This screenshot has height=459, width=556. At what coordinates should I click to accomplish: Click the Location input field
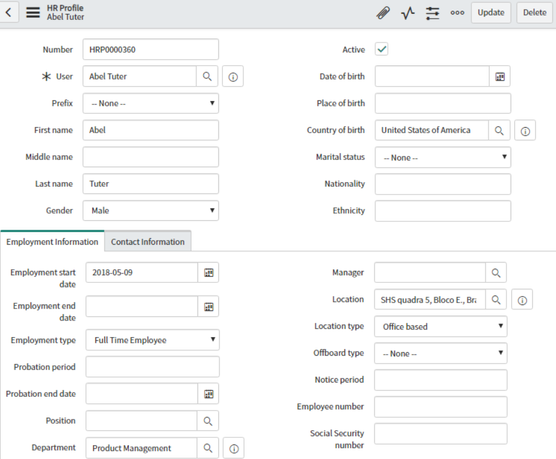click(430, 300)
